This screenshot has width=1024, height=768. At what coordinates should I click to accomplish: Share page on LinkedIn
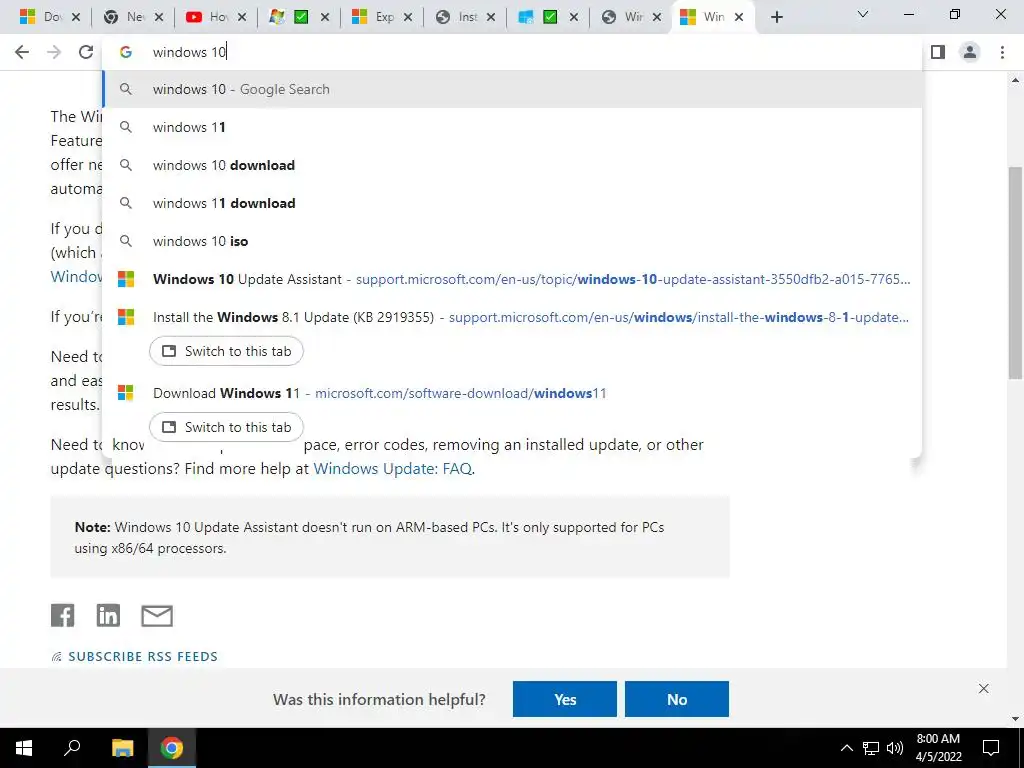(108, 615)
